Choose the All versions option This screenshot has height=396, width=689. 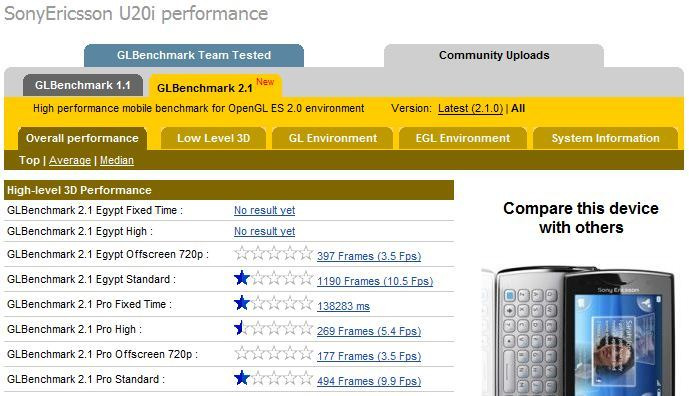click(518, 109)
